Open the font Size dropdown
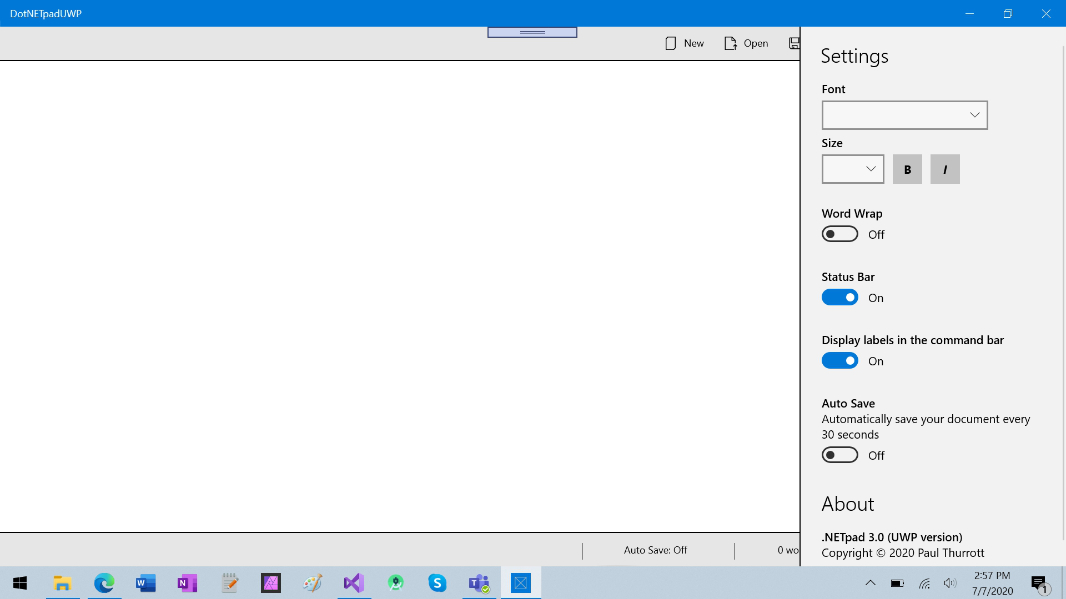The image size is (1066, 599). click(x=852, y=169)
